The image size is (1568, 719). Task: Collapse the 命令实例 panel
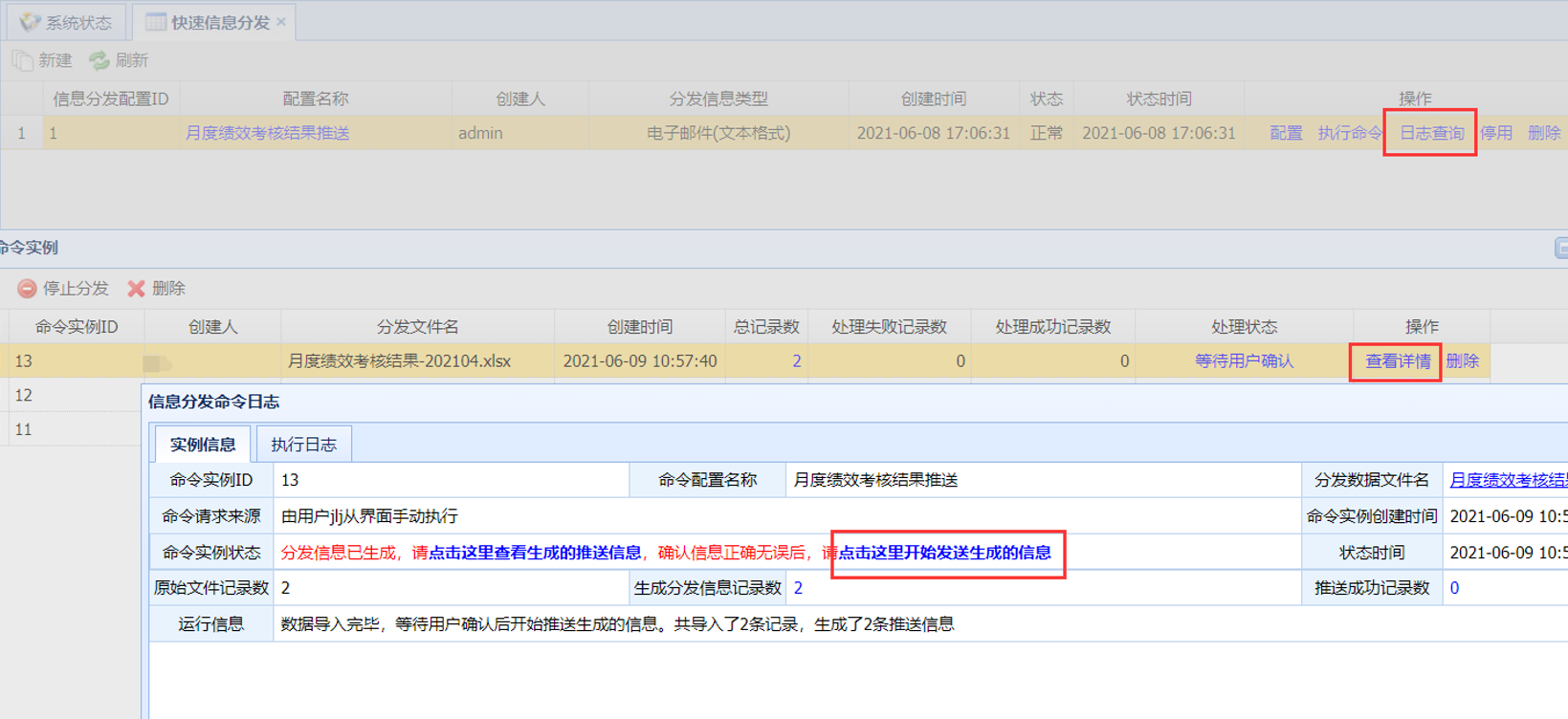pyautogui.click(x=1561, y=249)
